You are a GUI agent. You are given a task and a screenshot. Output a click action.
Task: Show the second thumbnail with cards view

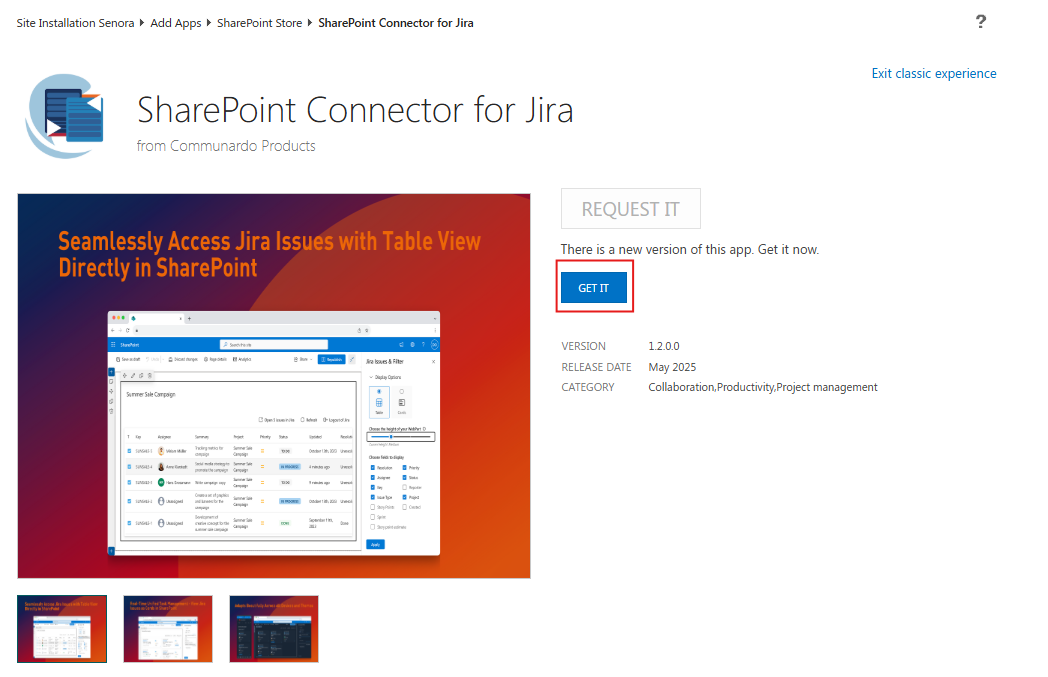tap(168, 629)
